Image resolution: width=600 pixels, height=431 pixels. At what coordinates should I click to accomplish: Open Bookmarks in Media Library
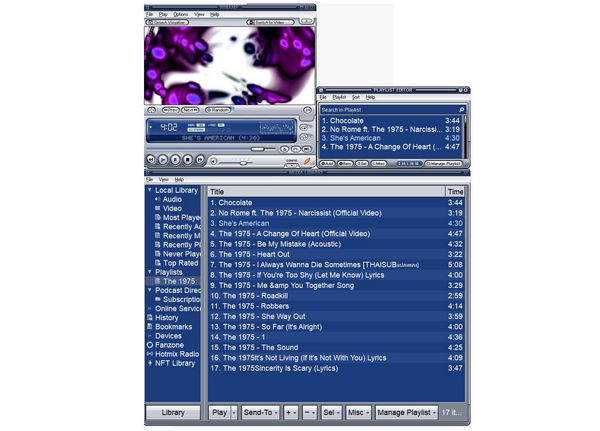coord(170,327)
